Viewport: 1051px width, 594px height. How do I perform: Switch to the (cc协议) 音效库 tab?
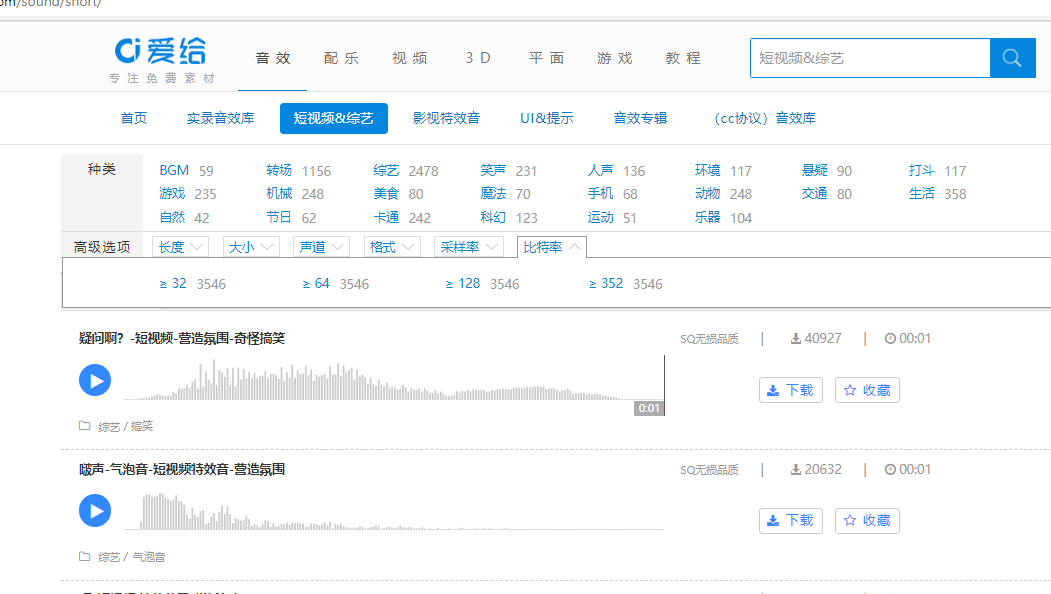click(764, 119)
